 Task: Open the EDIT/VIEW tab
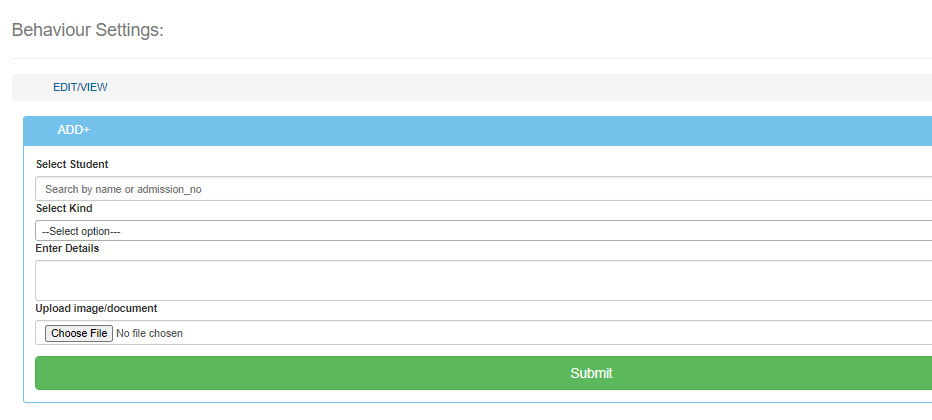click(x=80, y=87)
